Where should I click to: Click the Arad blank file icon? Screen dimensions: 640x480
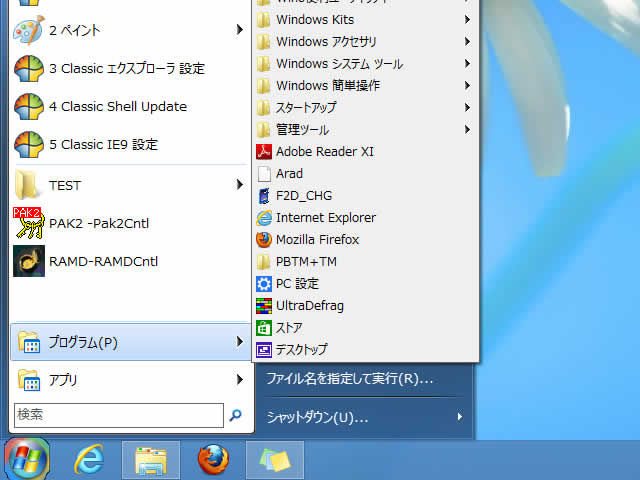pos(264,173)
